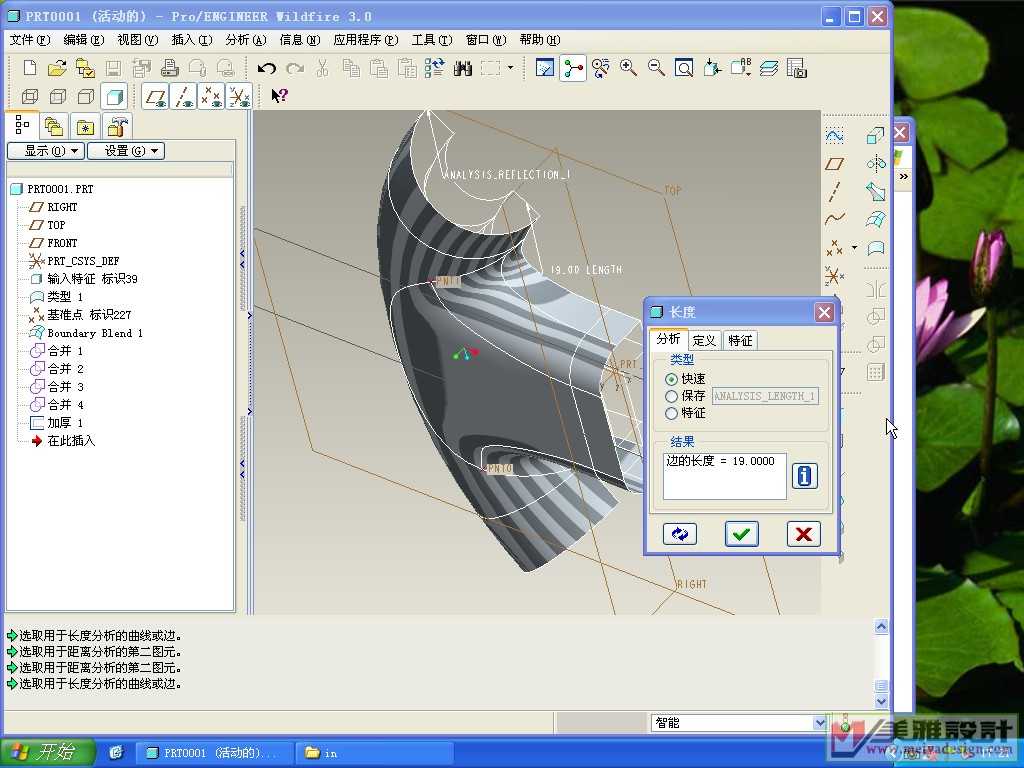The width and height of the screenshot is (1024, 768).
Task: Toggle datum axes display
Action: tap(184, 97)
